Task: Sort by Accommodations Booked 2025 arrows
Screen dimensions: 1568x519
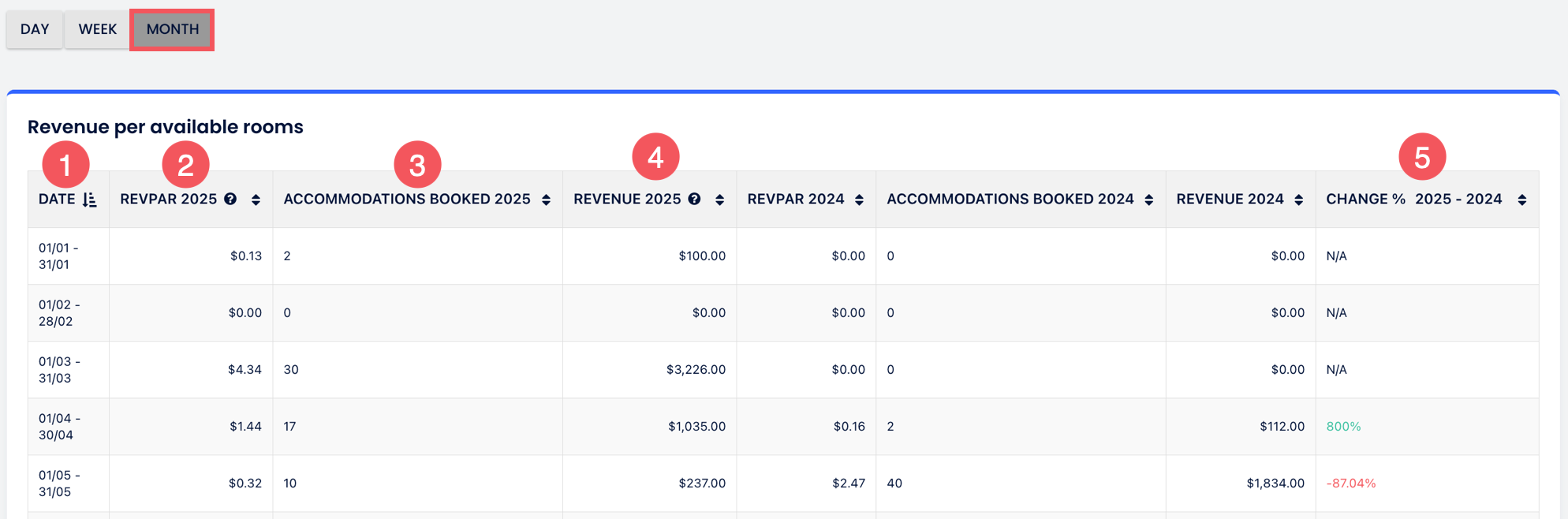Action: point(546,200)
